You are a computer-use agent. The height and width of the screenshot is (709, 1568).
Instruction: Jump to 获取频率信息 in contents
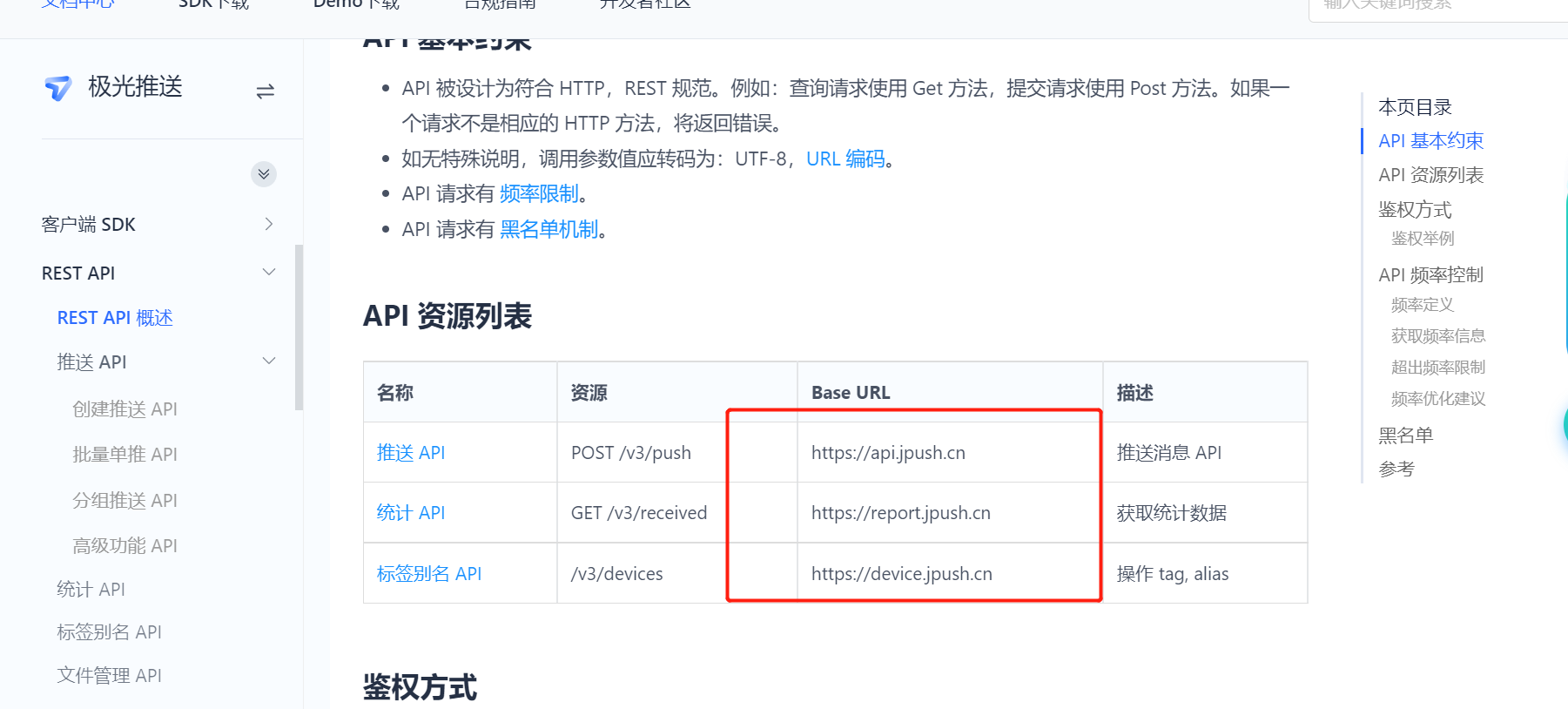1438,335
